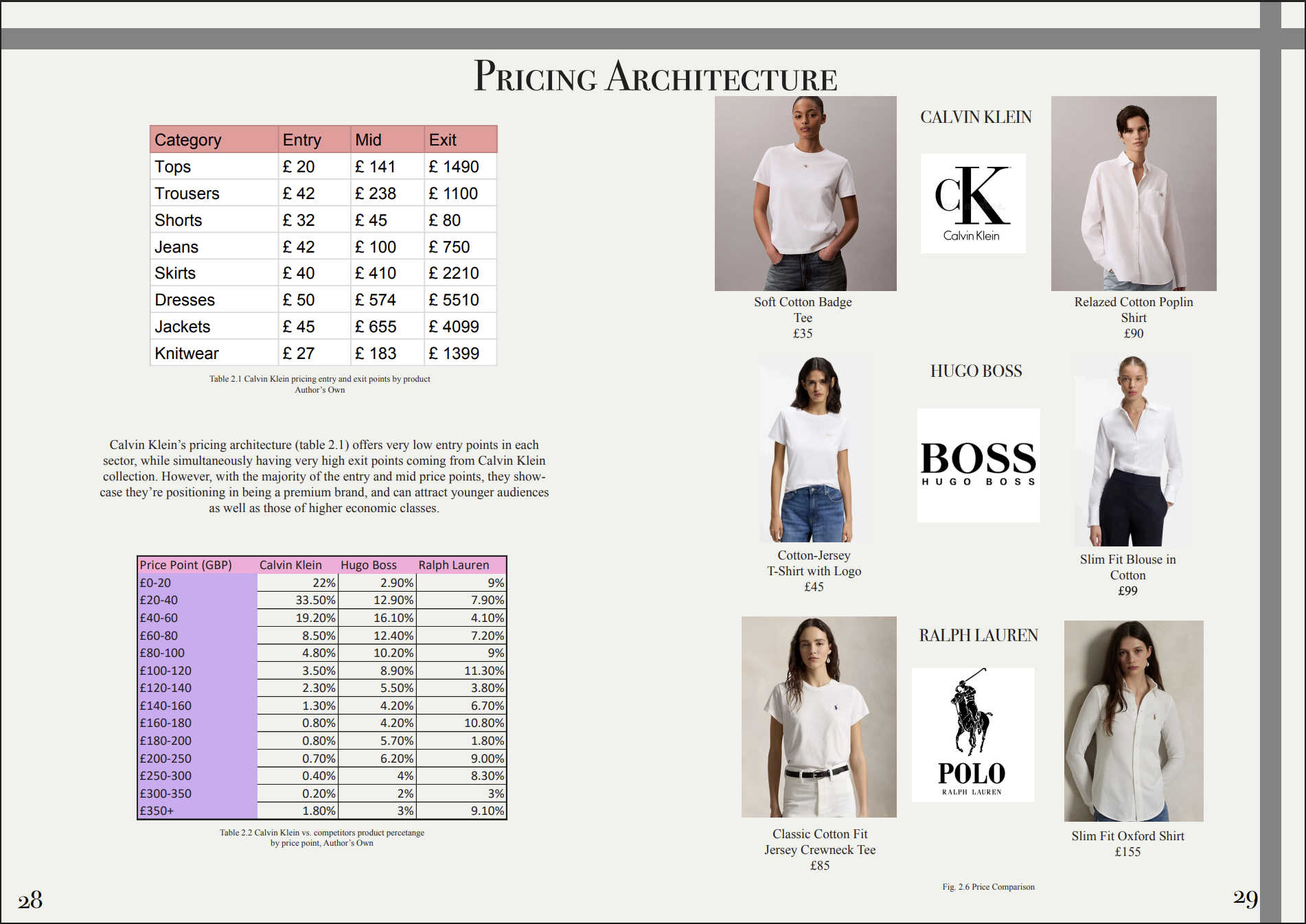Screen dimensions: 1306x924
Task: Select the Cotton-Jersey T-Shirt with Logo photo
Action: pyautogui.click(x=814, y=449)
